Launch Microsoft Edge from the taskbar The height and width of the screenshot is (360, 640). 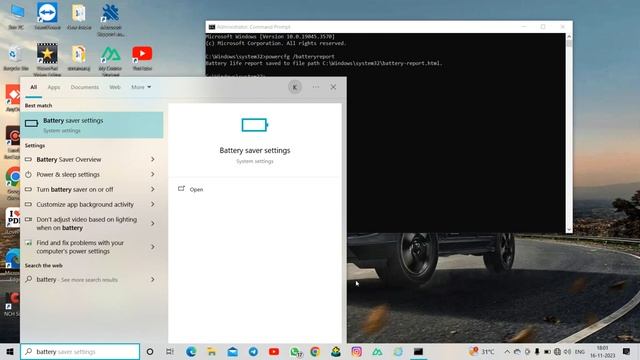[x=191, y=351]
